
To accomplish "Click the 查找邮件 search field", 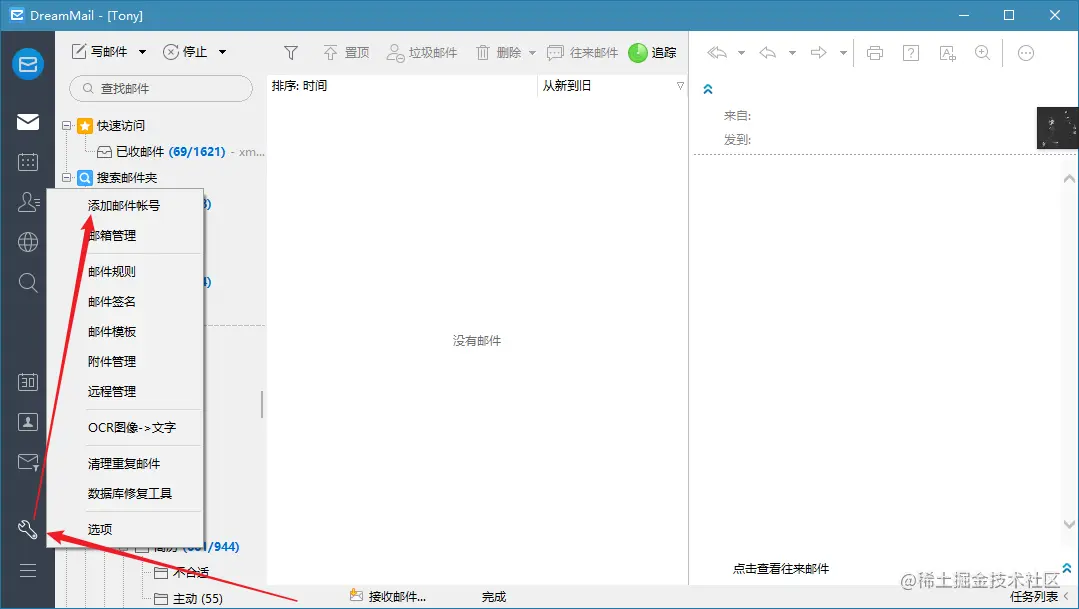I will click(x=161, y=88).
